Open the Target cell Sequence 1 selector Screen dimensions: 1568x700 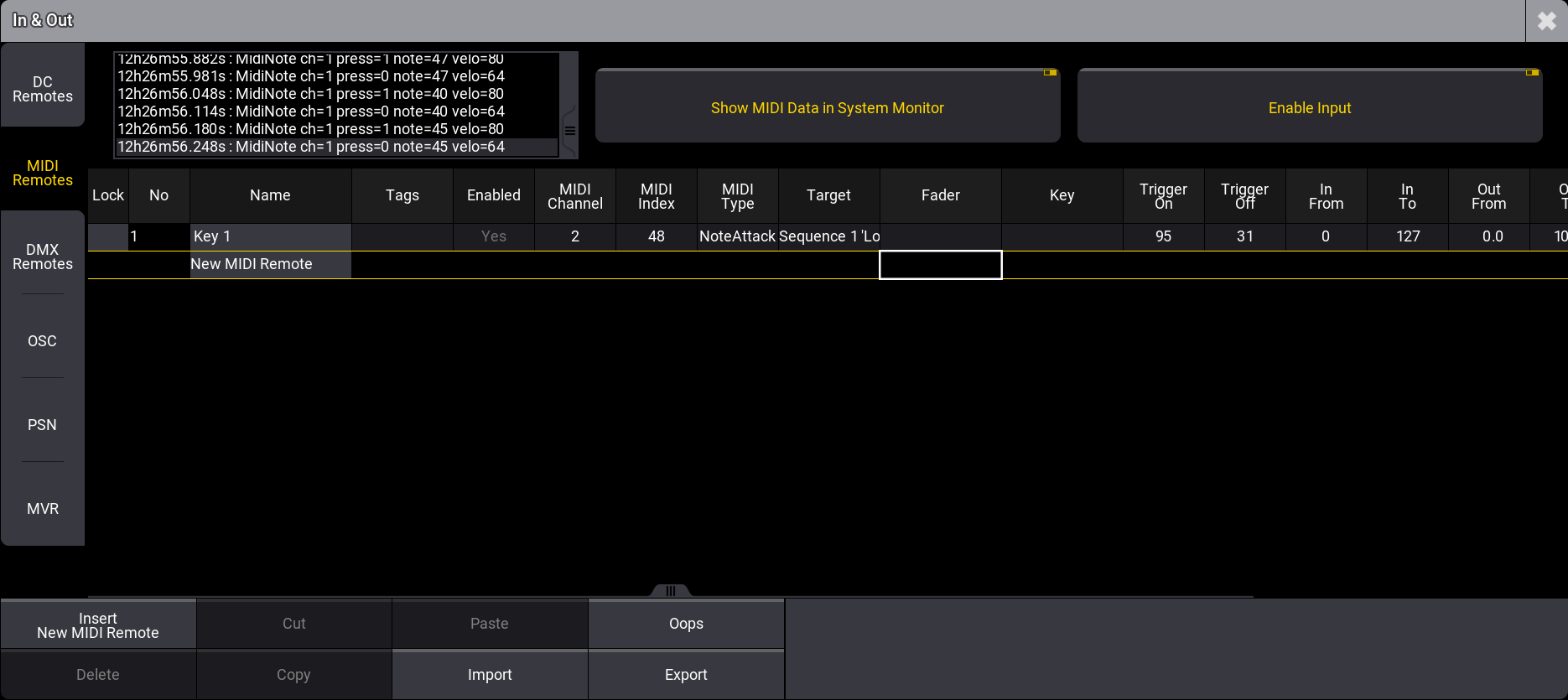828,236
